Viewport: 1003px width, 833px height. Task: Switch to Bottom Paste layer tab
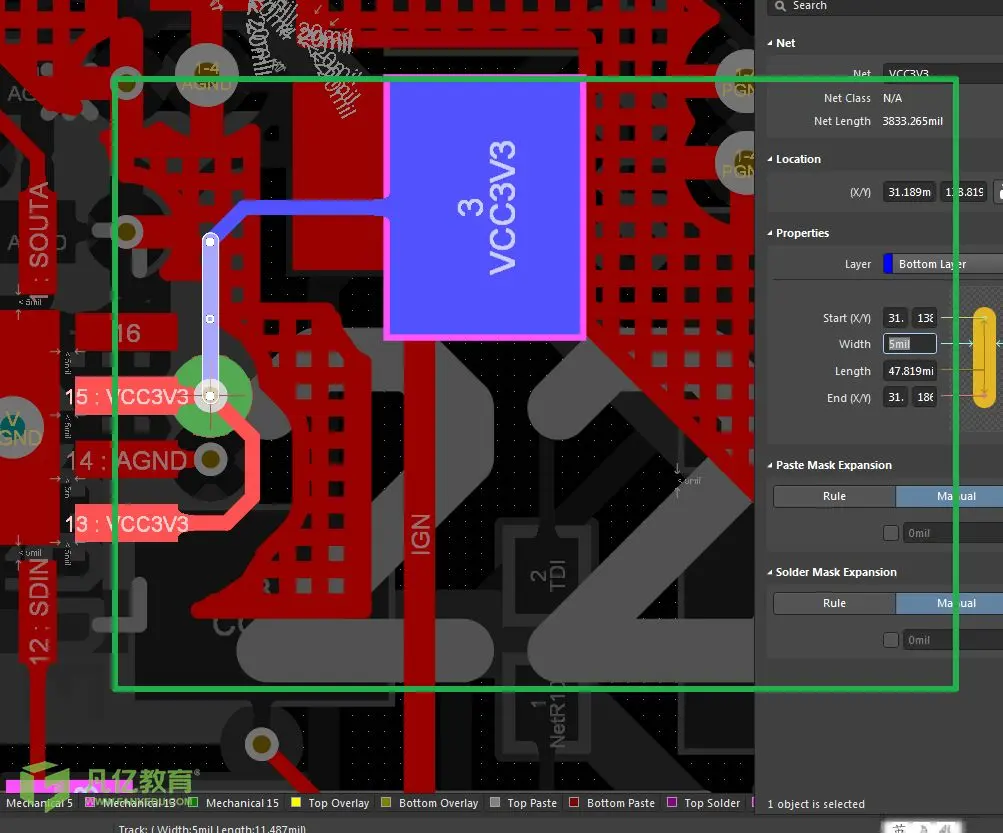pos(620,803)
